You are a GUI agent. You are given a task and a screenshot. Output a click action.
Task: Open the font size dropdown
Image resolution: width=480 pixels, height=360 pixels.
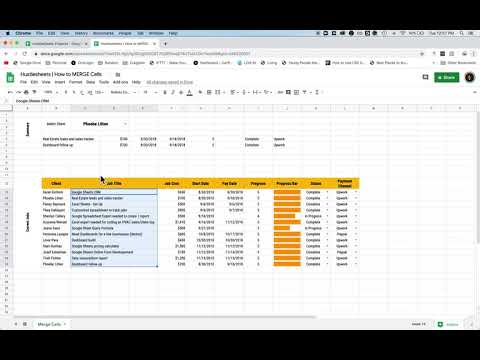[150, 92]
